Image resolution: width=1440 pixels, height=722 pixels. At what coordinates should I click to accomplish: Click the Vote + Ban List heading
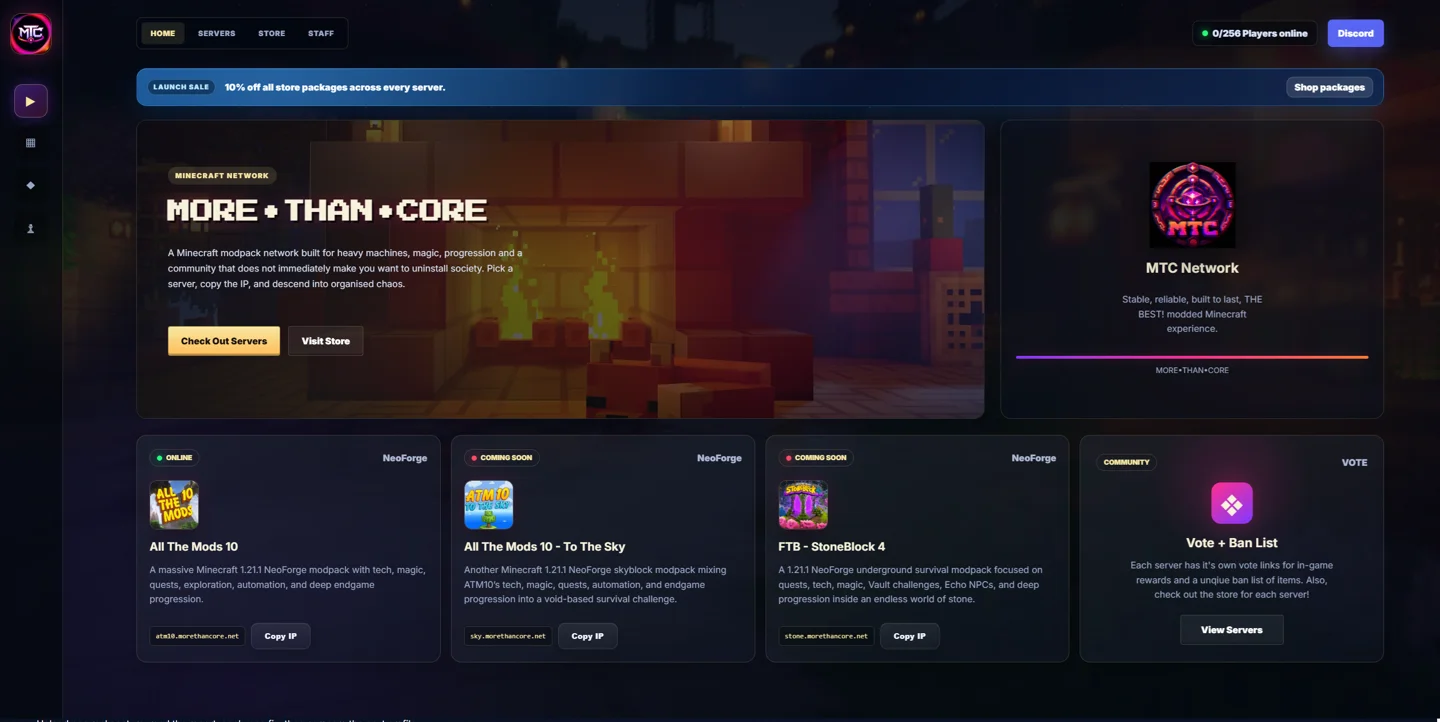1232,543
